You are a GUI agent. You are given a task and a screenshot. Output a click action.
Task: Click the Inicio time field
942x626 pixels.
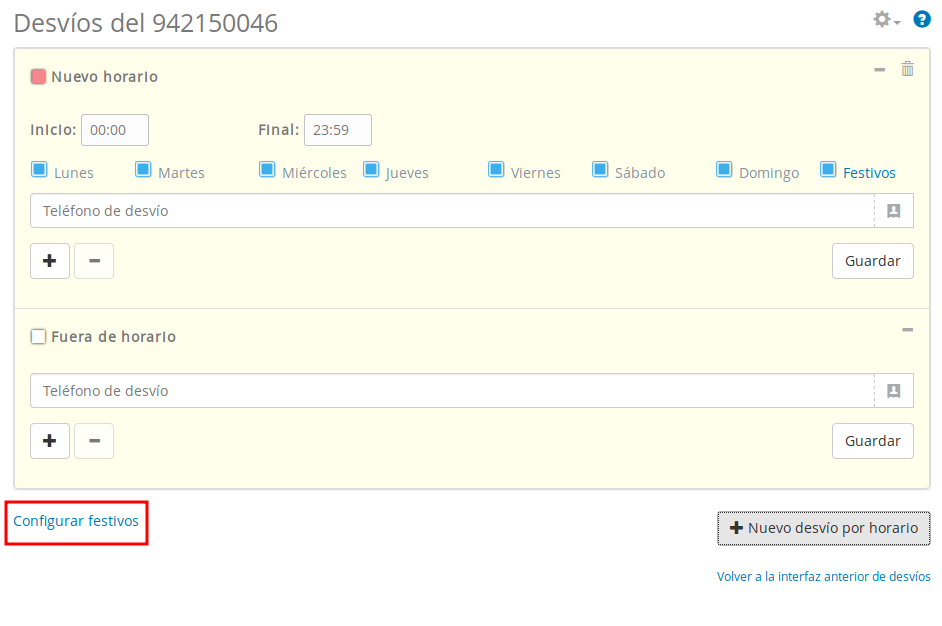coord(114,130)
